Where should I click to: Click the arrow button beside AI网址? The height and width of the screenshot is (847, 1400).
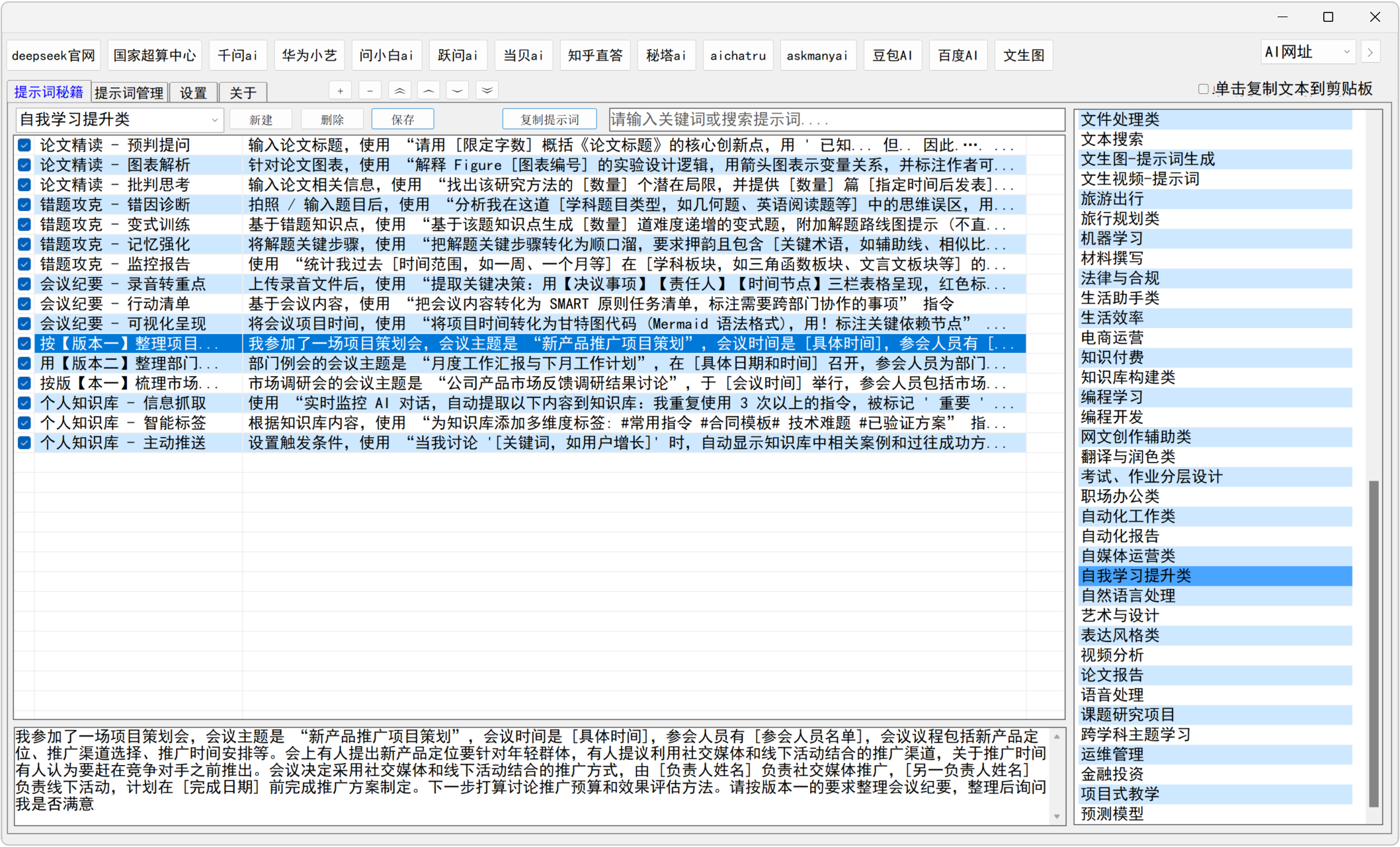(x=1370, y=52)
